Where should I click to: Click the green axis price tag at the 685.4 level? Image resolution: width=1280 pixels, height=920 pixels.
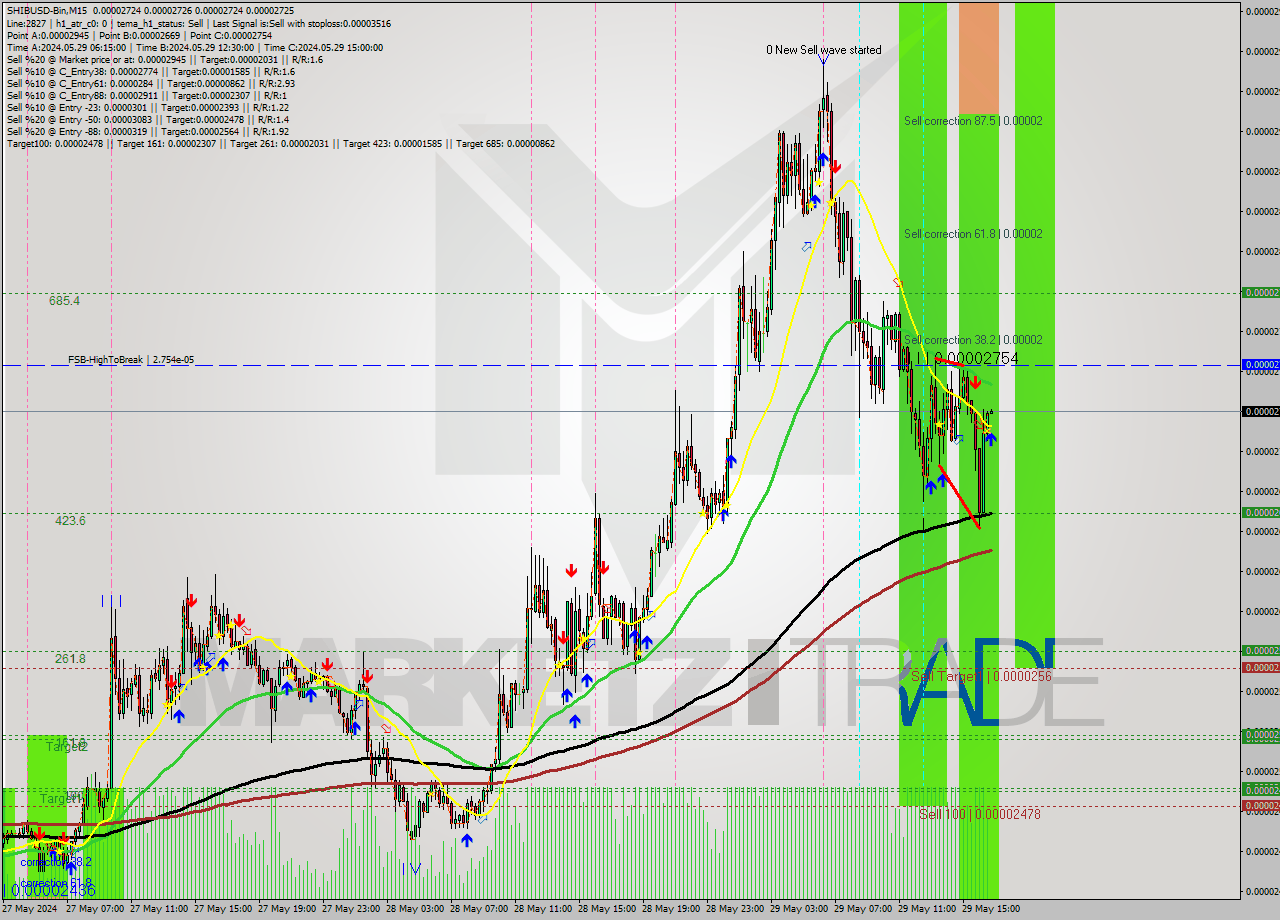coord(1260,293)
